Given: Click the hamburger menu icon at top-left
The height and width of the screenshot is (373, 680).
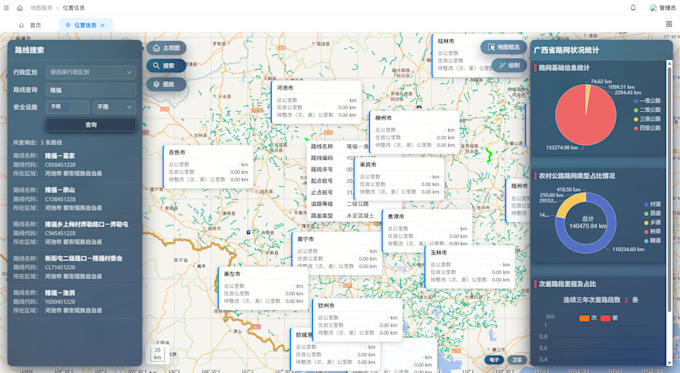Looking at the screenshot, I should [7, 8].
